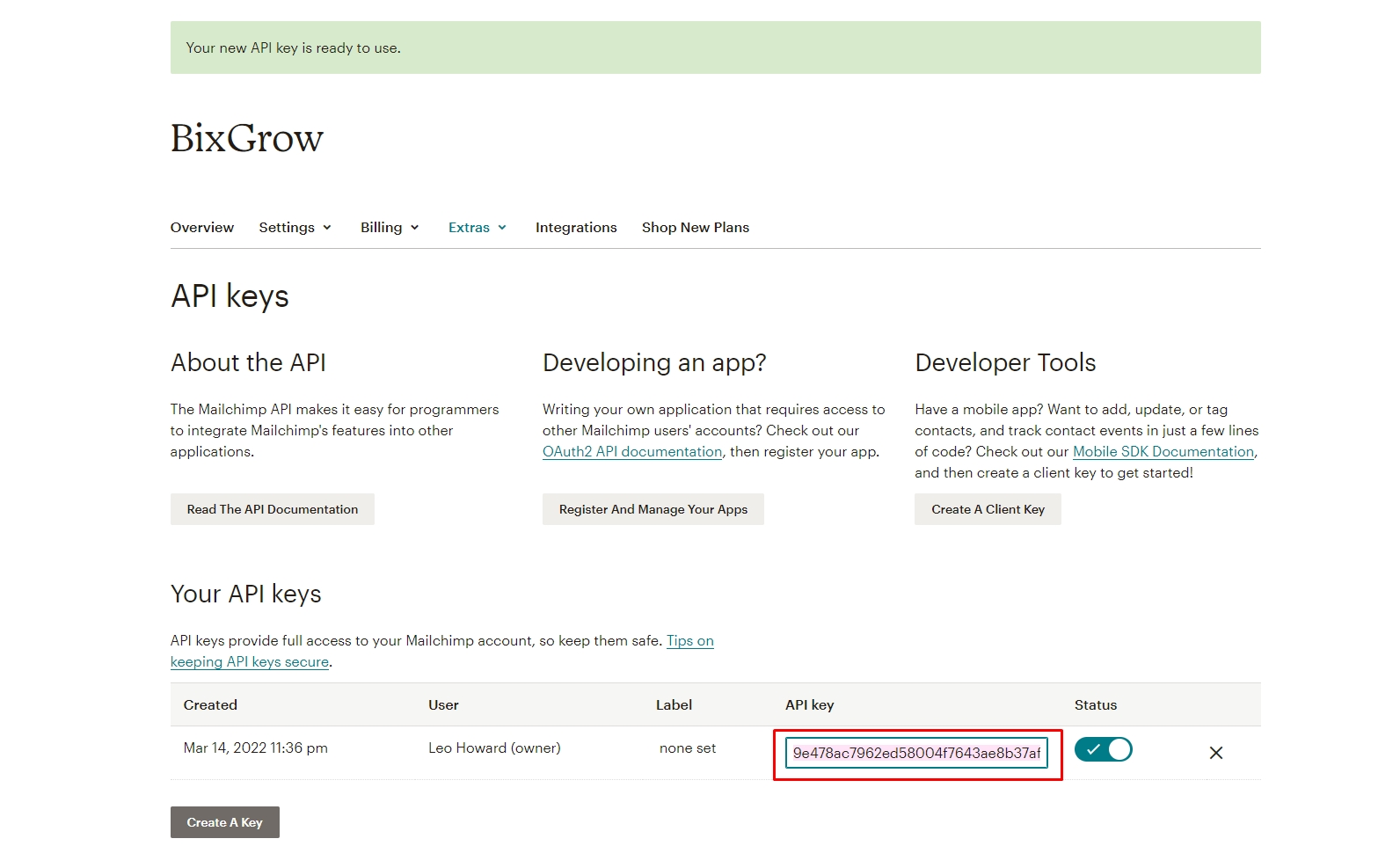The height and width of the screenshot is (846, 1400).
Task: Open Shop New Plans page
Action: (x=695, y=228)
